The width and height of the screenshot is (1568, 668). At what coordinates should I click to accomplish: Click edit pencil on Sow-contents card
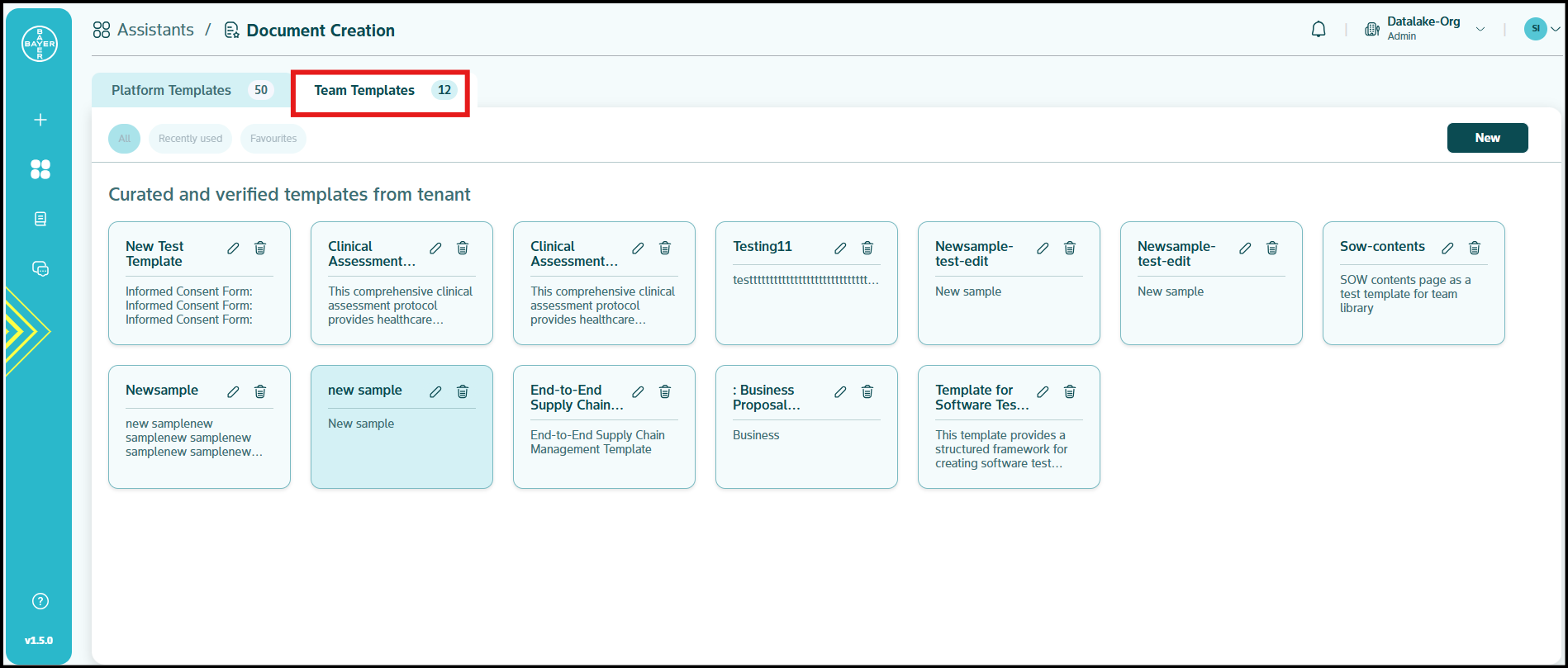(x=1447, y=248)
